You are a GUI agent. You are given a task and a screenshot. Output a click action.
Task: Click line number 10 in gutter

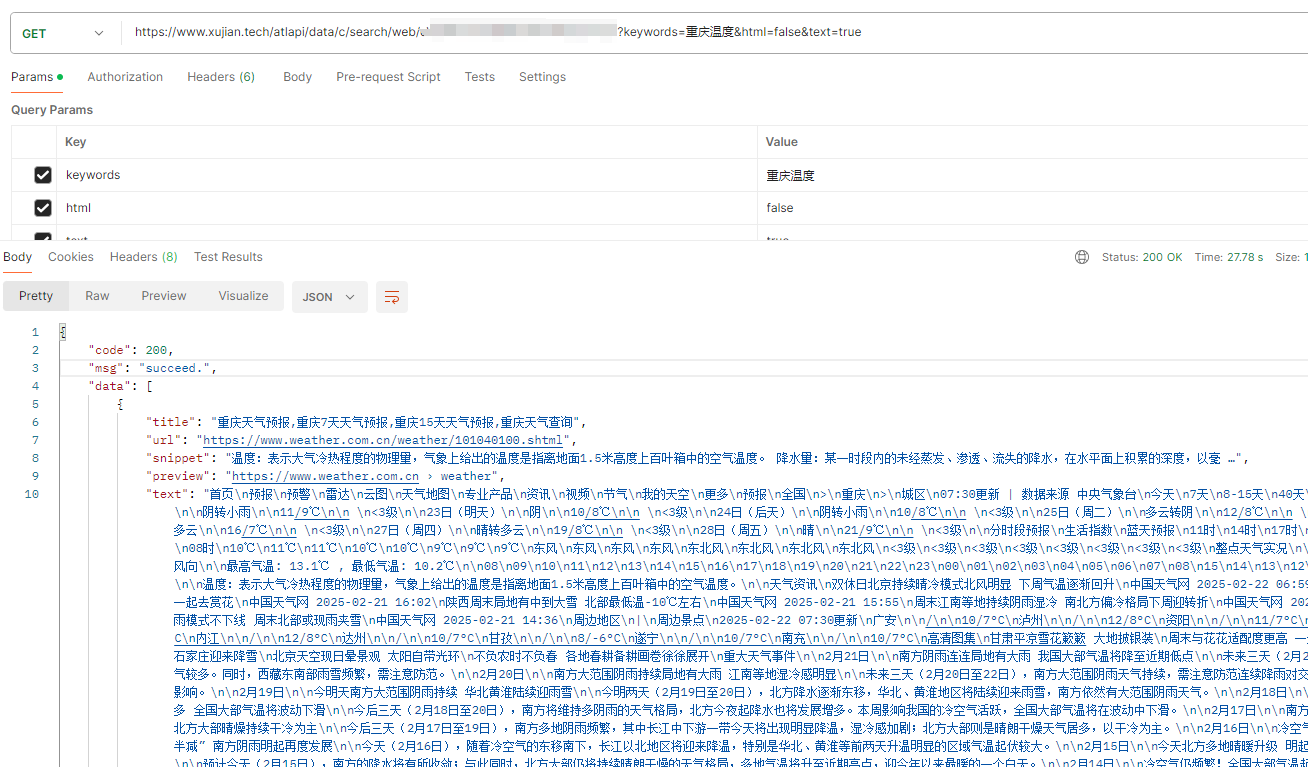pyautogui.click(x=32, y=494)
